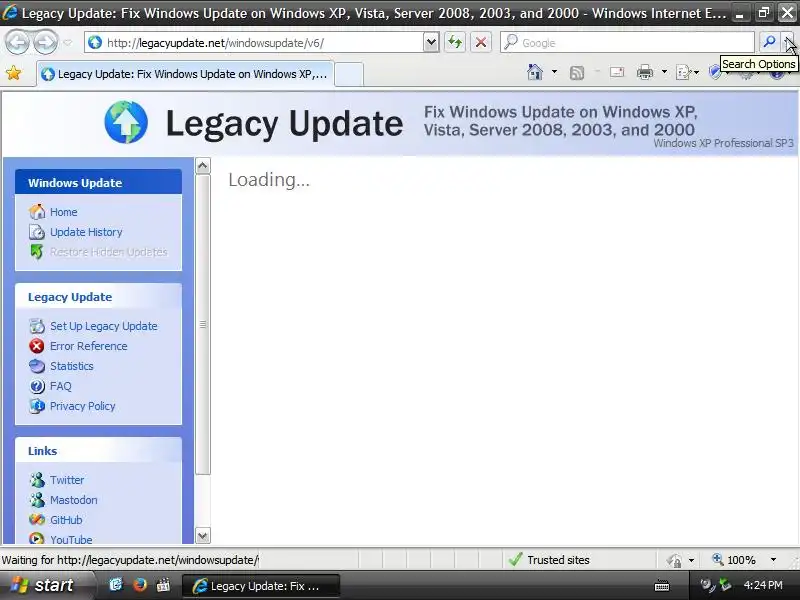Viewport: 800px width, 600px height.
Task: Click the Windows Update panel header
Action: [98, 182]
